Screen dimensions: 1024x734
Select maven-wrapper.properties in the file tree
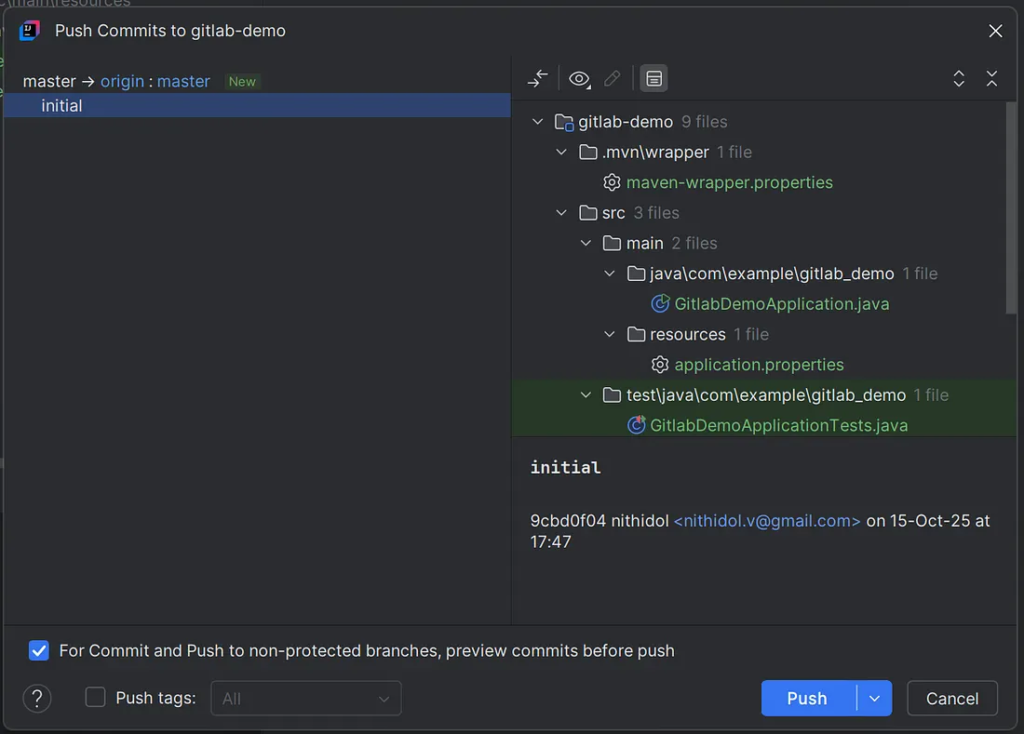[729, 183]
